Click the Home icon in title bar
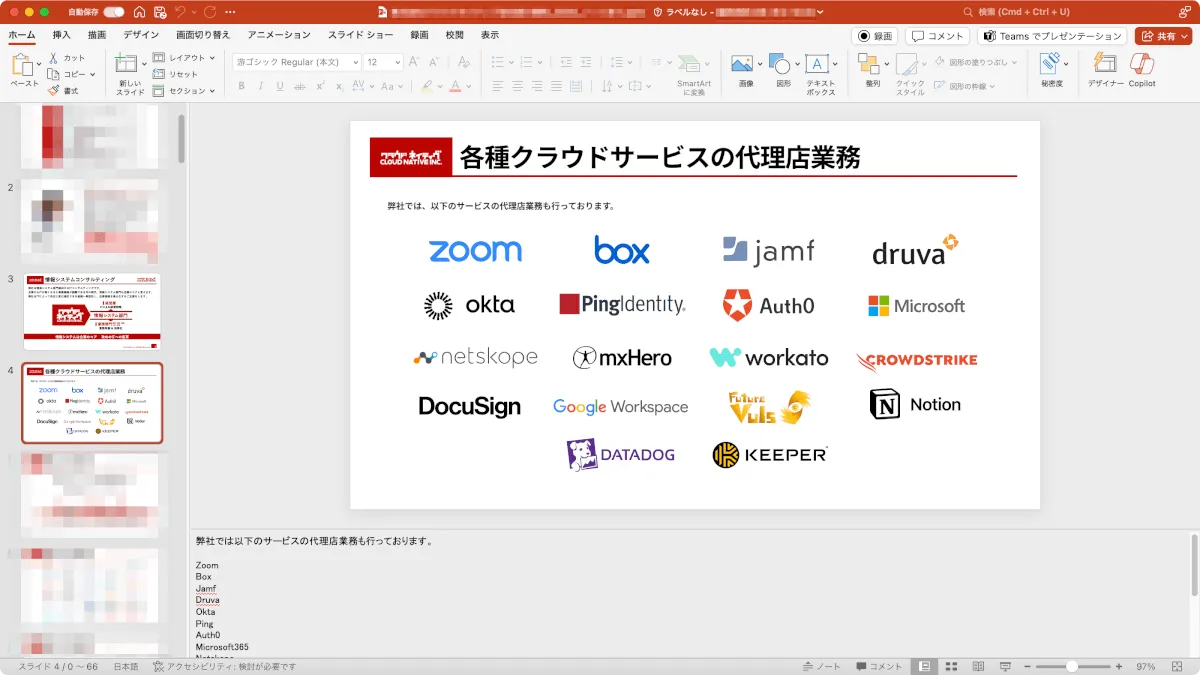The height and width of the screenshot is (675, 1200). 138,12
